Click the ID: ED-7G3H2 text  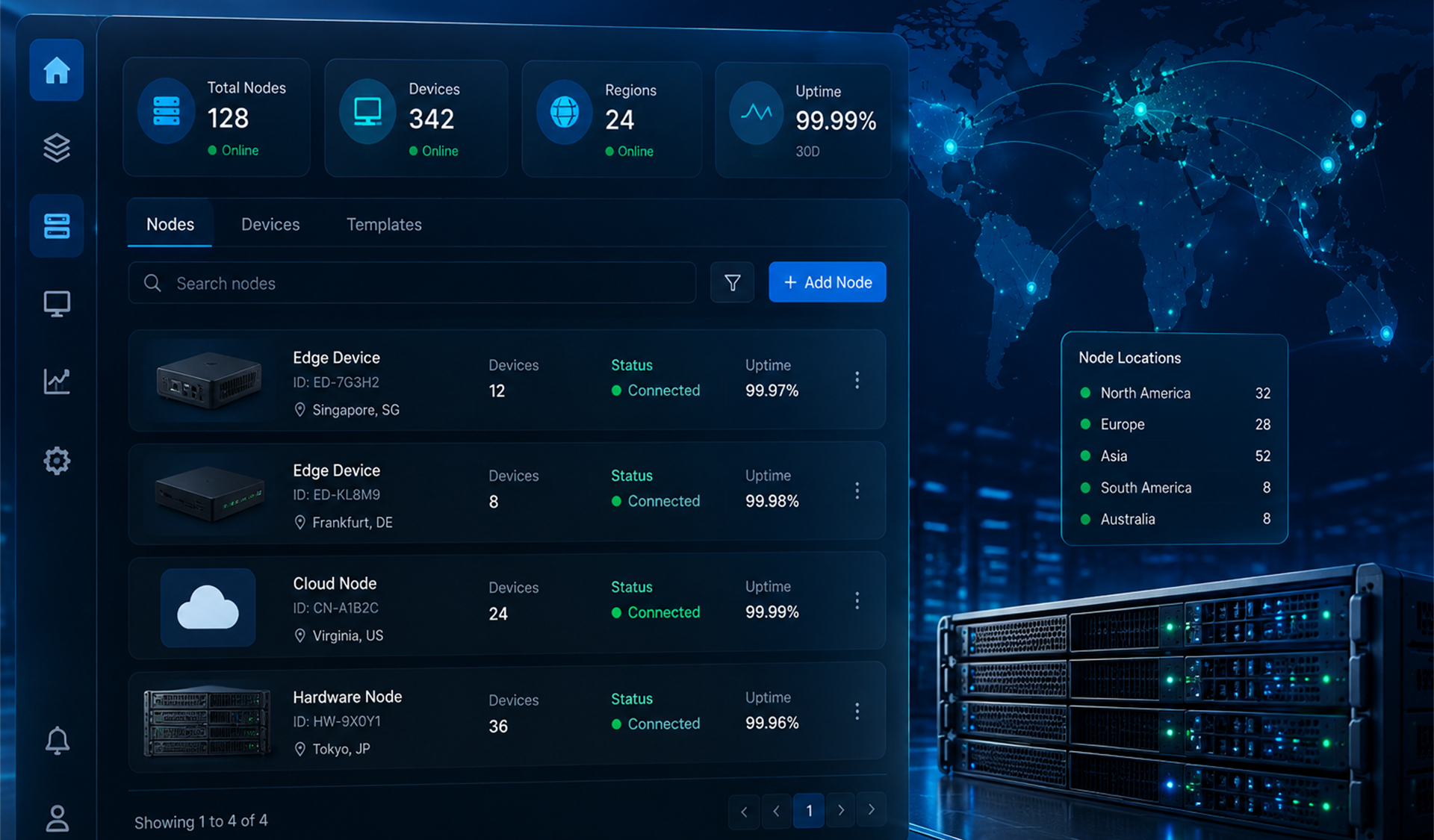[x=336, y=382]
